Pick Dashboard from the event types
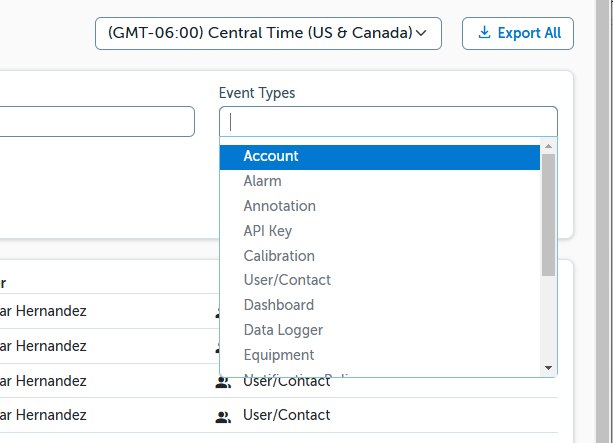Screen dimensions: 613x443 pyautogui.click(x=278, y=305)
